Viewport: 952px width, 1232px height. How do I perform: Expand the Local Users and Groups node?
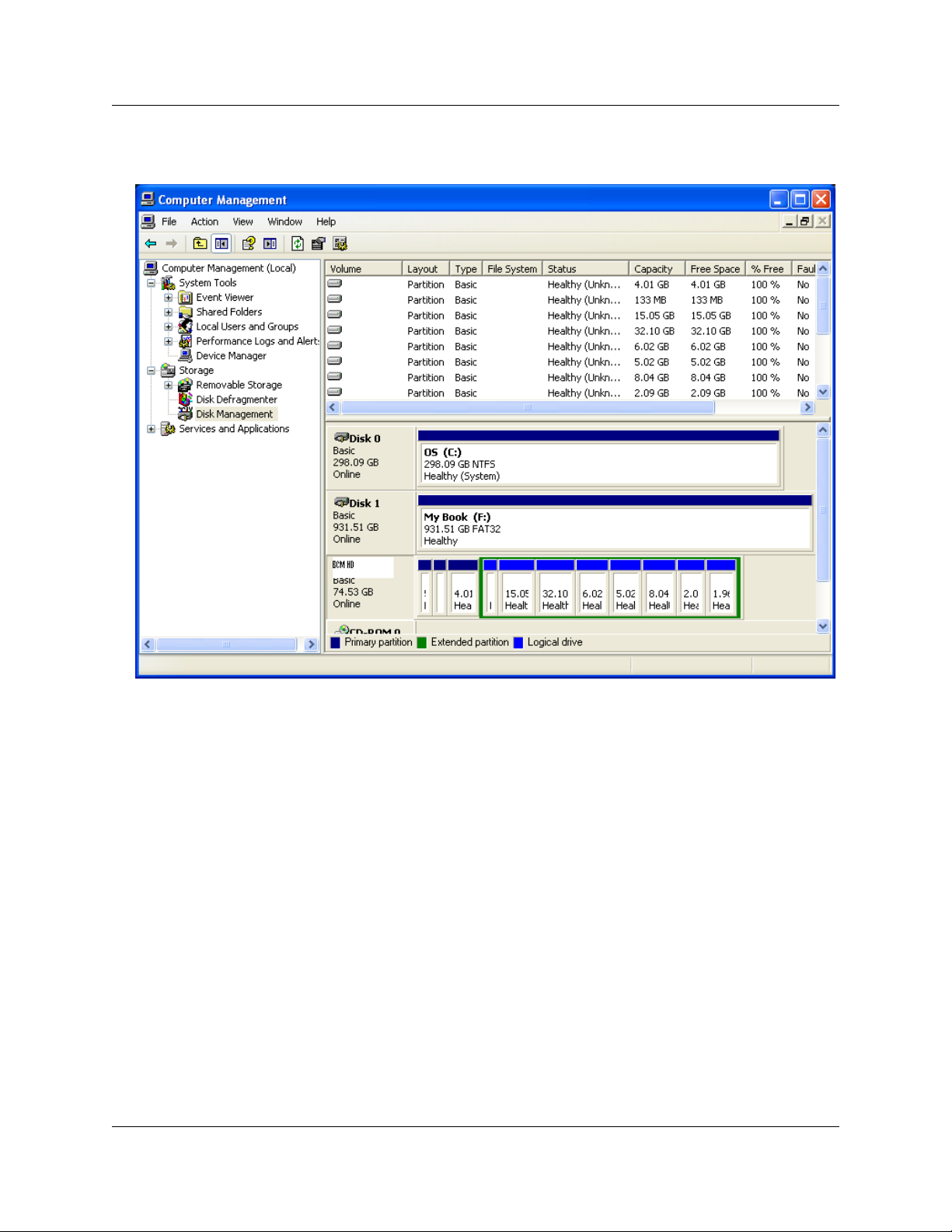pyautogui.click(x=169, y=326)
